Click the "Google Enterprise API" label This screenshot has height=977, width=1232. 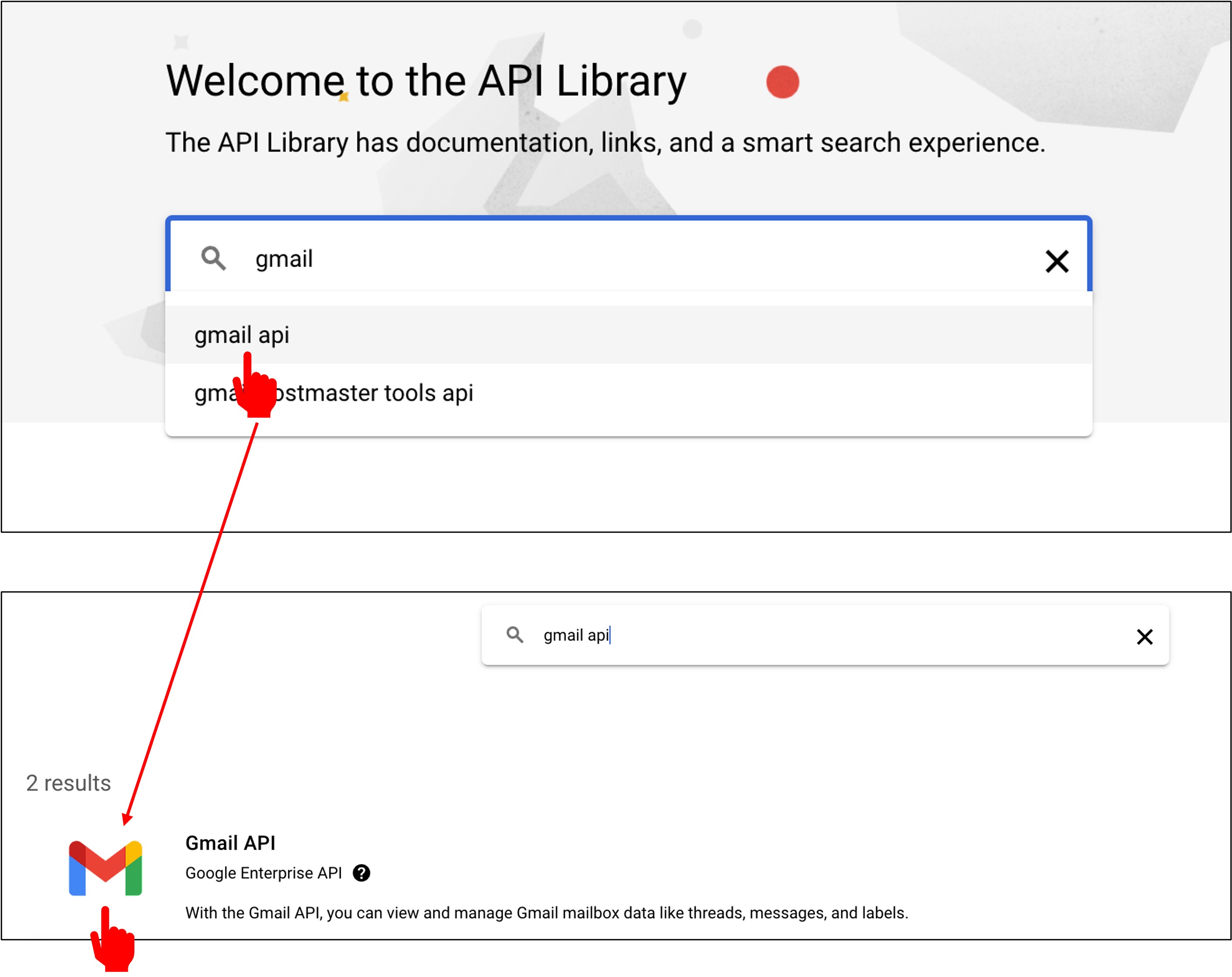[x=264, y=873]
